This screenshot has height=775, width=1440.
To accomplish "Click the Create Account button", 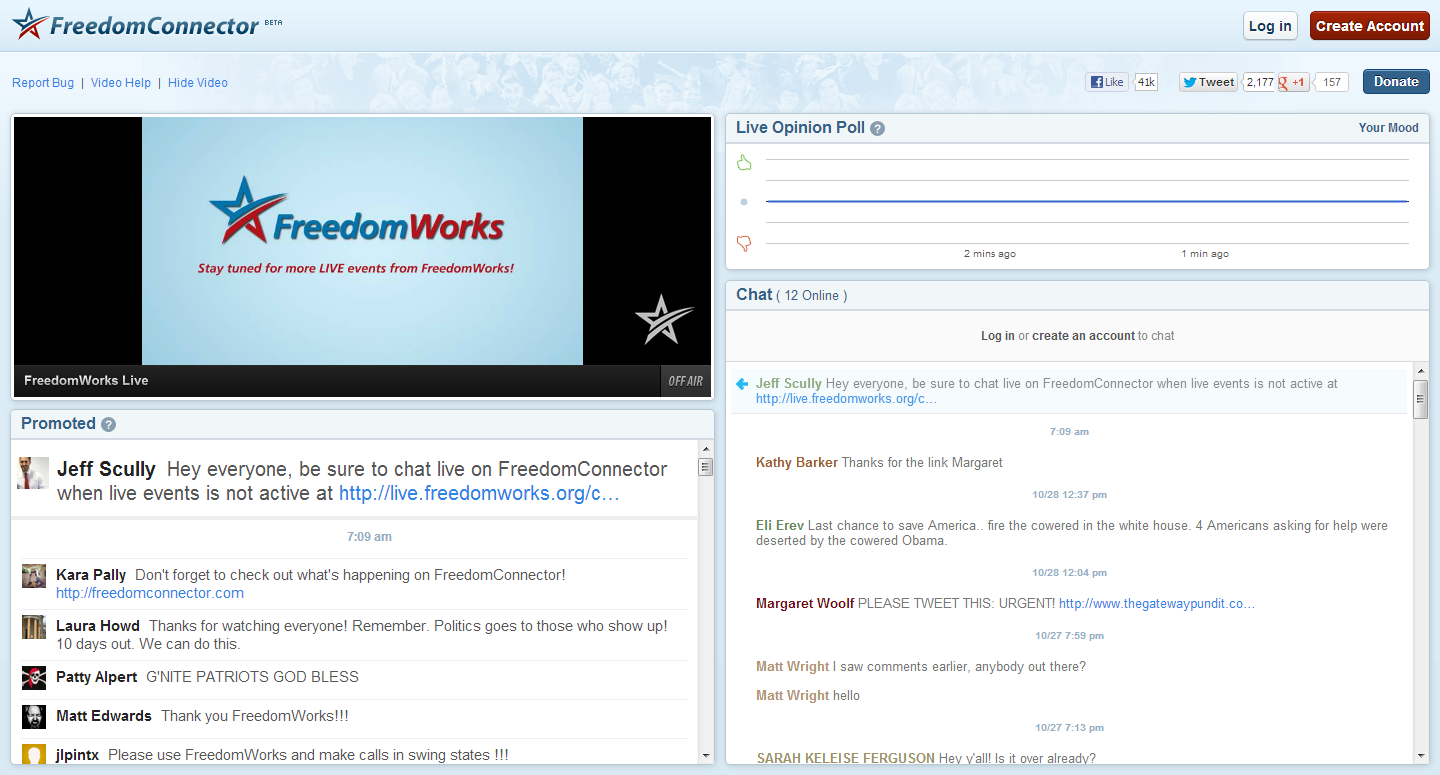I will [x=1369, y=26].
